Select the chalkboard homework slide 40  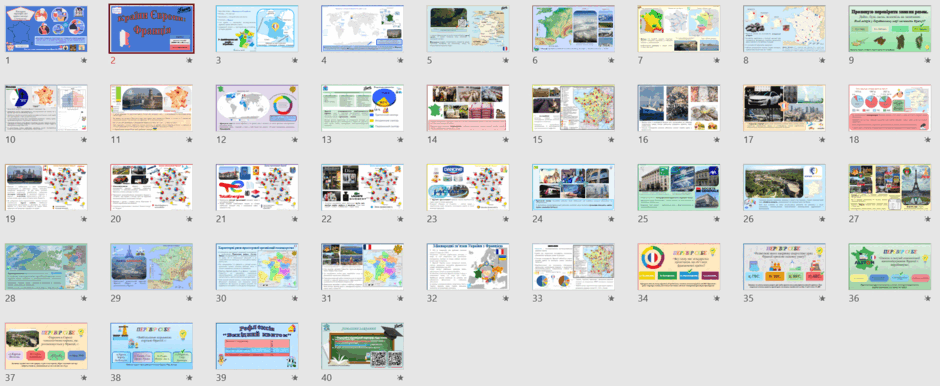[363, 346]
